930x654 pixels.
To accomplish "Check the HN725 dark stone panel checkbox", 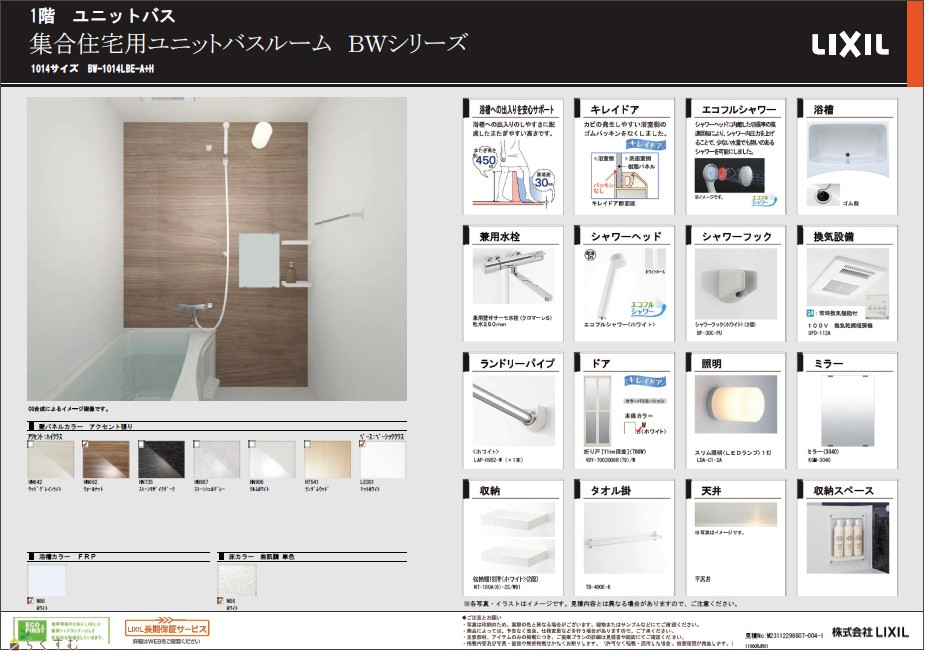I will pos(141,442).
